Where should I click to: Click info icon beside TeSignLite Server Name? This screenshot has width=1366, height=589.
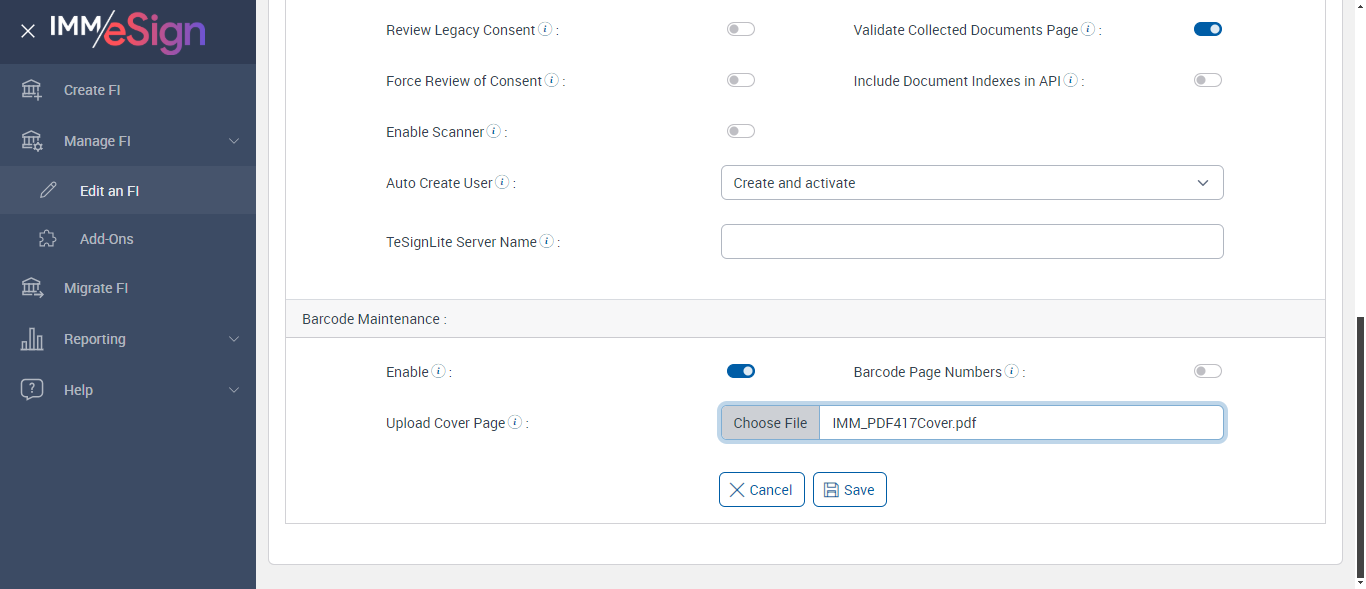(547, 241)
